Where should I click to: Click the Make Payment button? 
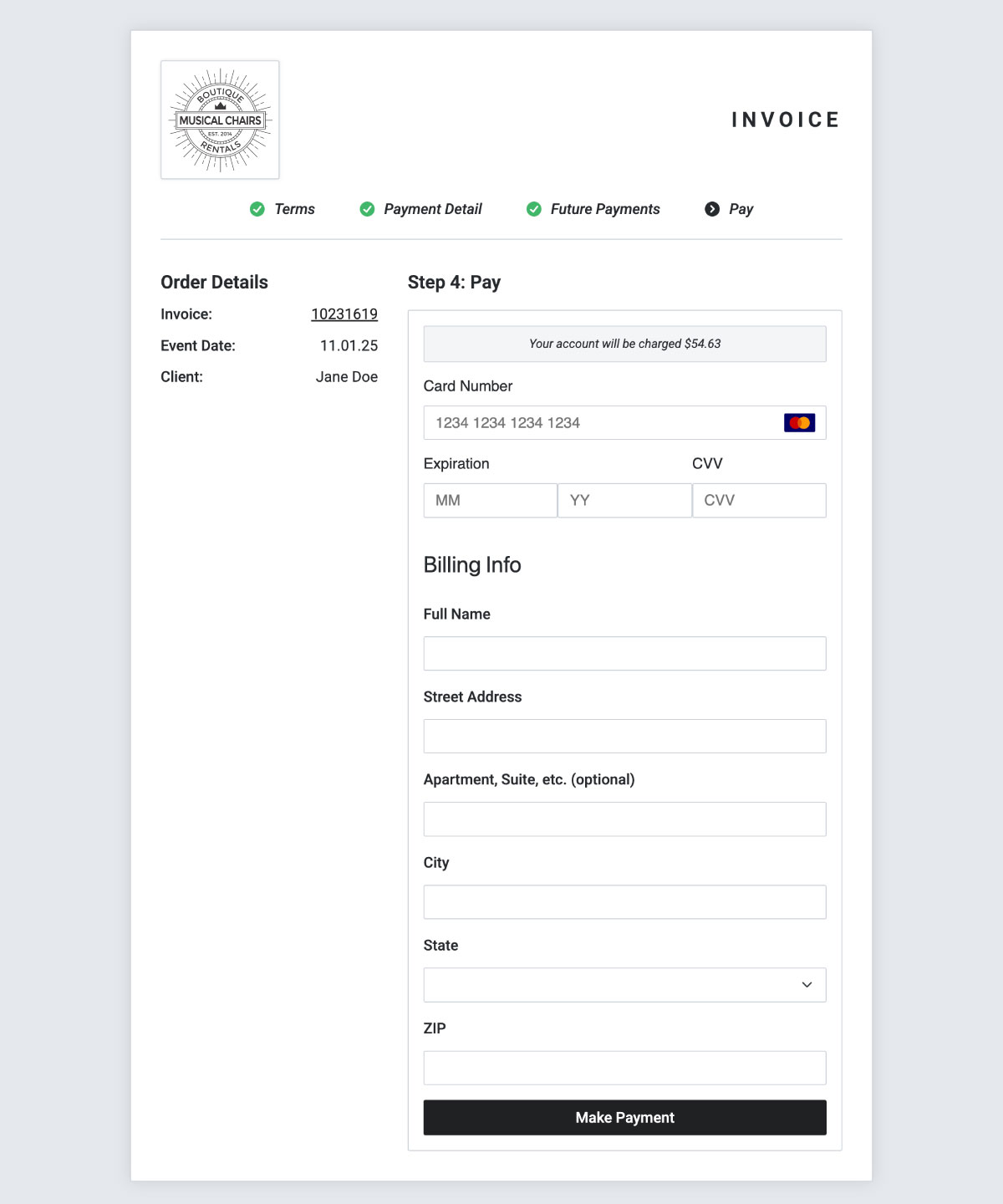click(625, 1118)
